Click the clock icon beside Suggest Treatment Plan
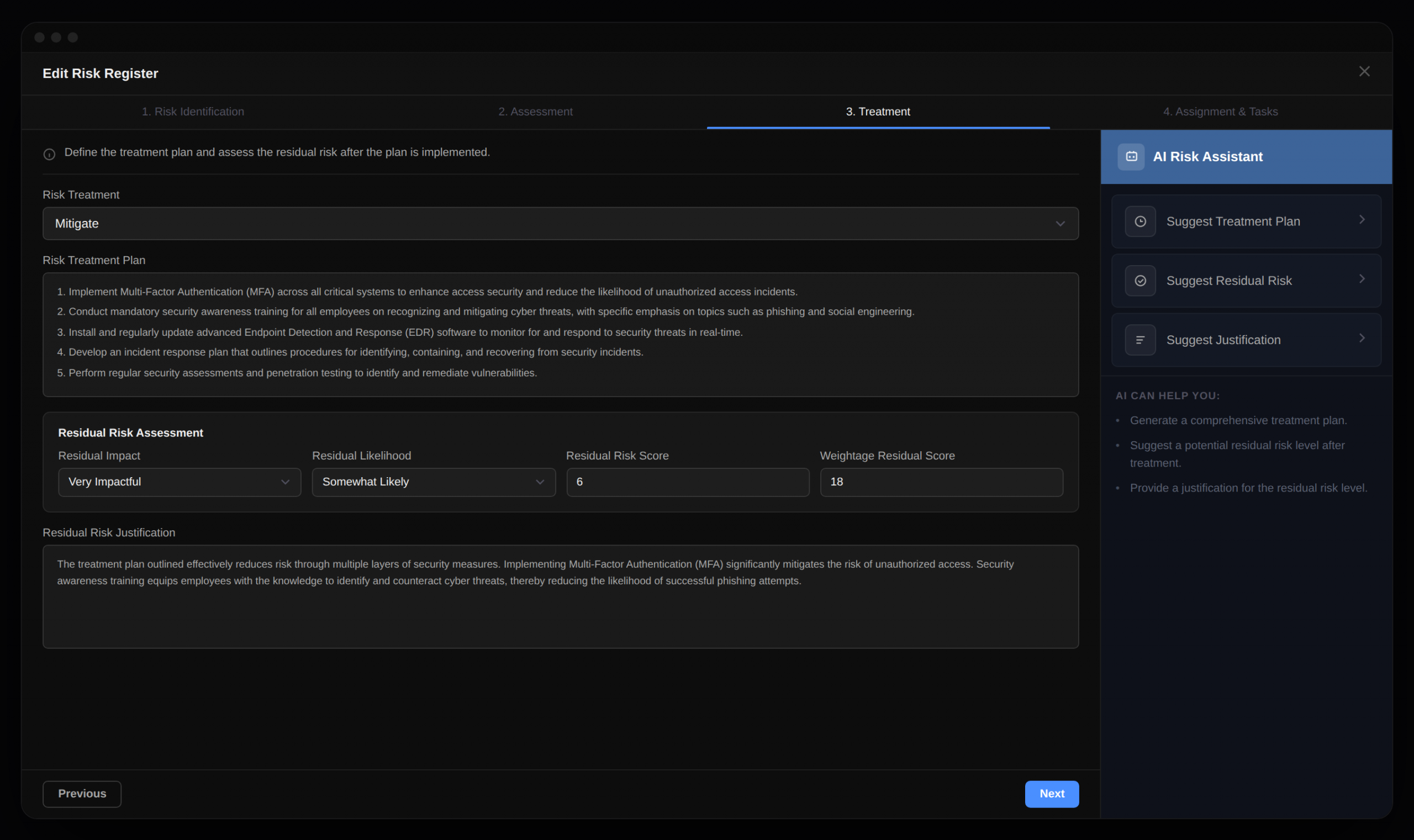Image resolution: width=1414 pixels, height=840 pixels. (1139, 221)
